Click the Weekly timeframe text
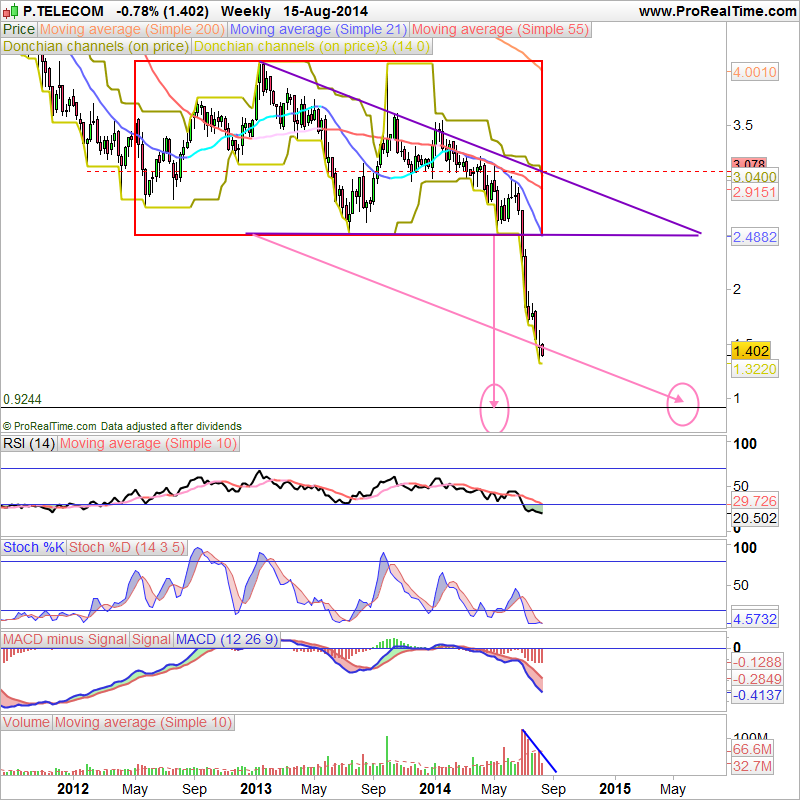 245,11
